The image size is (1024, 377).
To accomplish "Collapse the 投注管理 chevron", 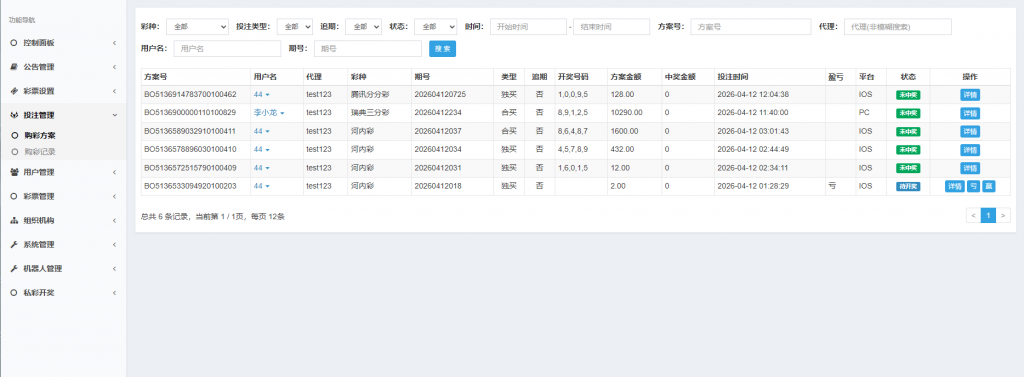I will (x=114, y=115).
